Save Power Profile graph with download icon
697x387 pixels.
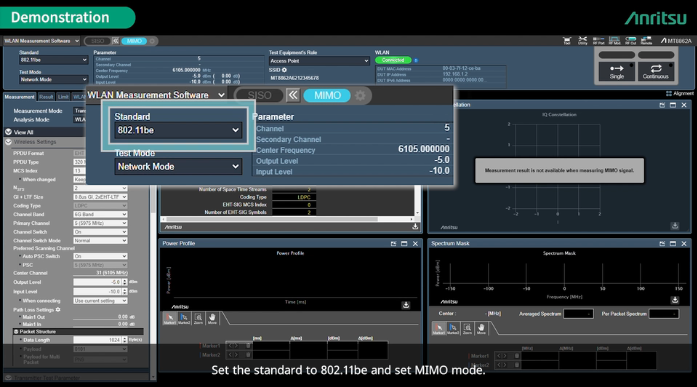point(406,305)
